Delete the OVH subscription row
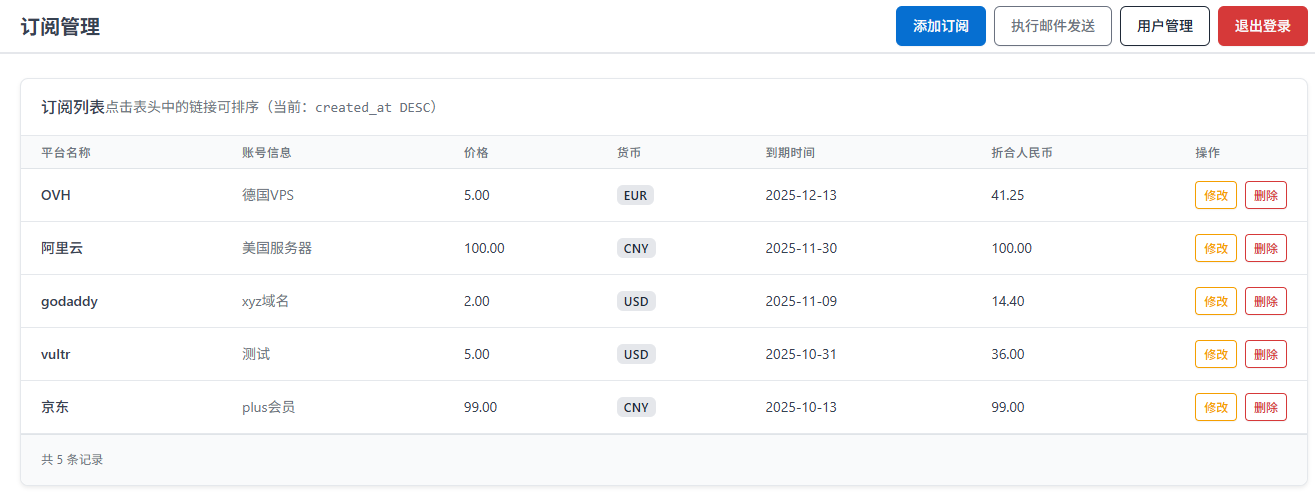This screenshot has width=1315, height=498. pyautogui.click(x=1265, y=195)
